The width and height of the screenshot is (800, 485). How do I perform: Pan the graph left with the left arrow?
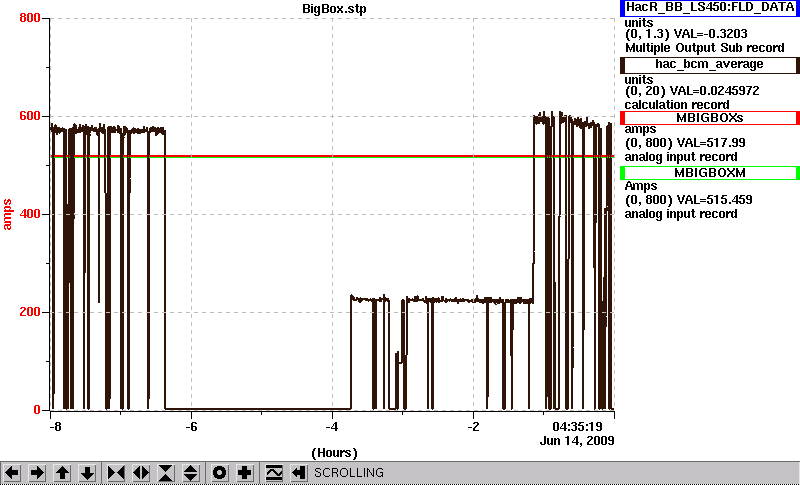pyautogui.click(x=12, y=473)
